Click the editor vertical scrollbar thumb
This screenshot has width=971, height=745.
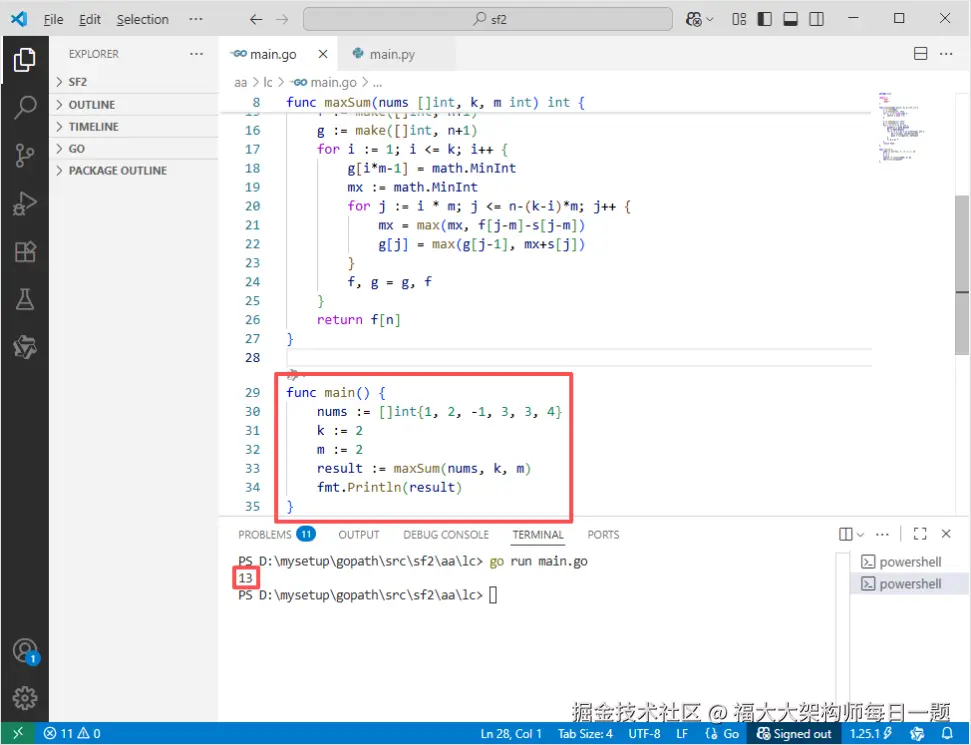pos(962,274)
